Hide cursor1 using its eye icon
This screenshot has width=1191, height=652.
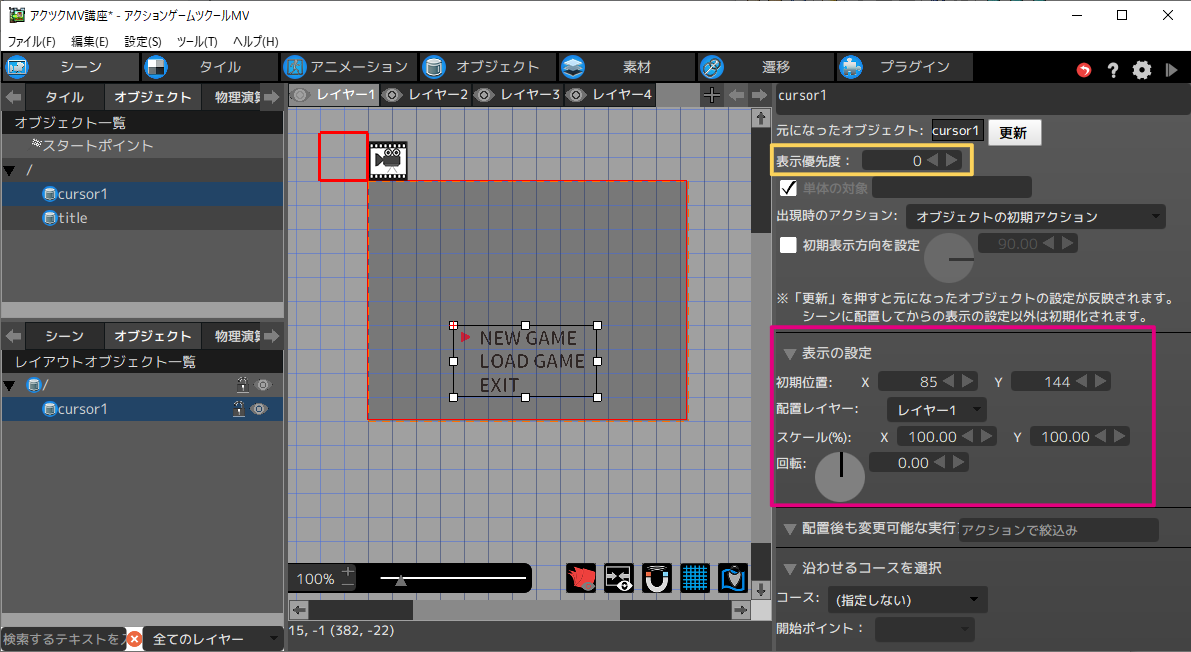263,409
